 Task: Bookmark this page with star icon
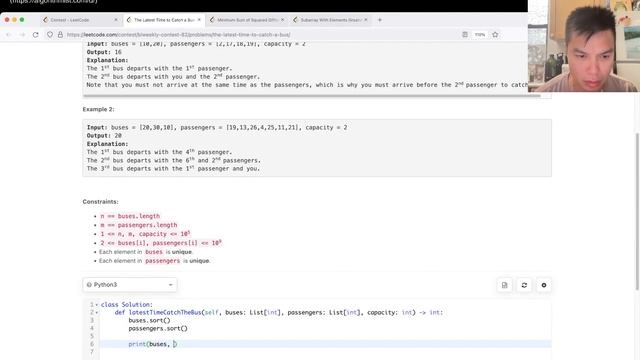click(x=495, y=35)
